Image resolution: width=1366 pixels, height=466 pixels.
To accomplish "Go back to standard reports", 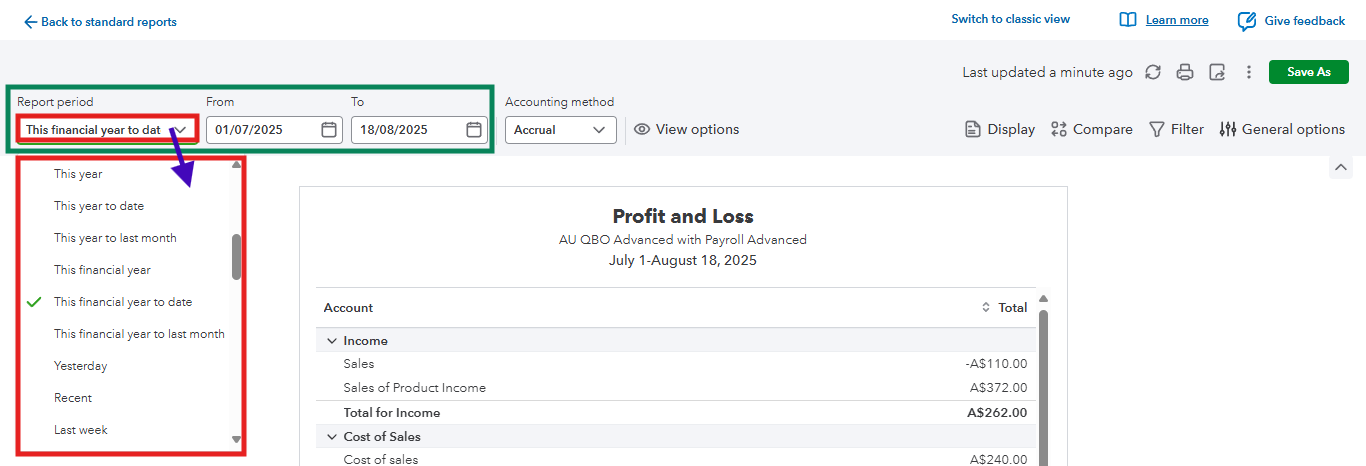I will click(100, 22).
